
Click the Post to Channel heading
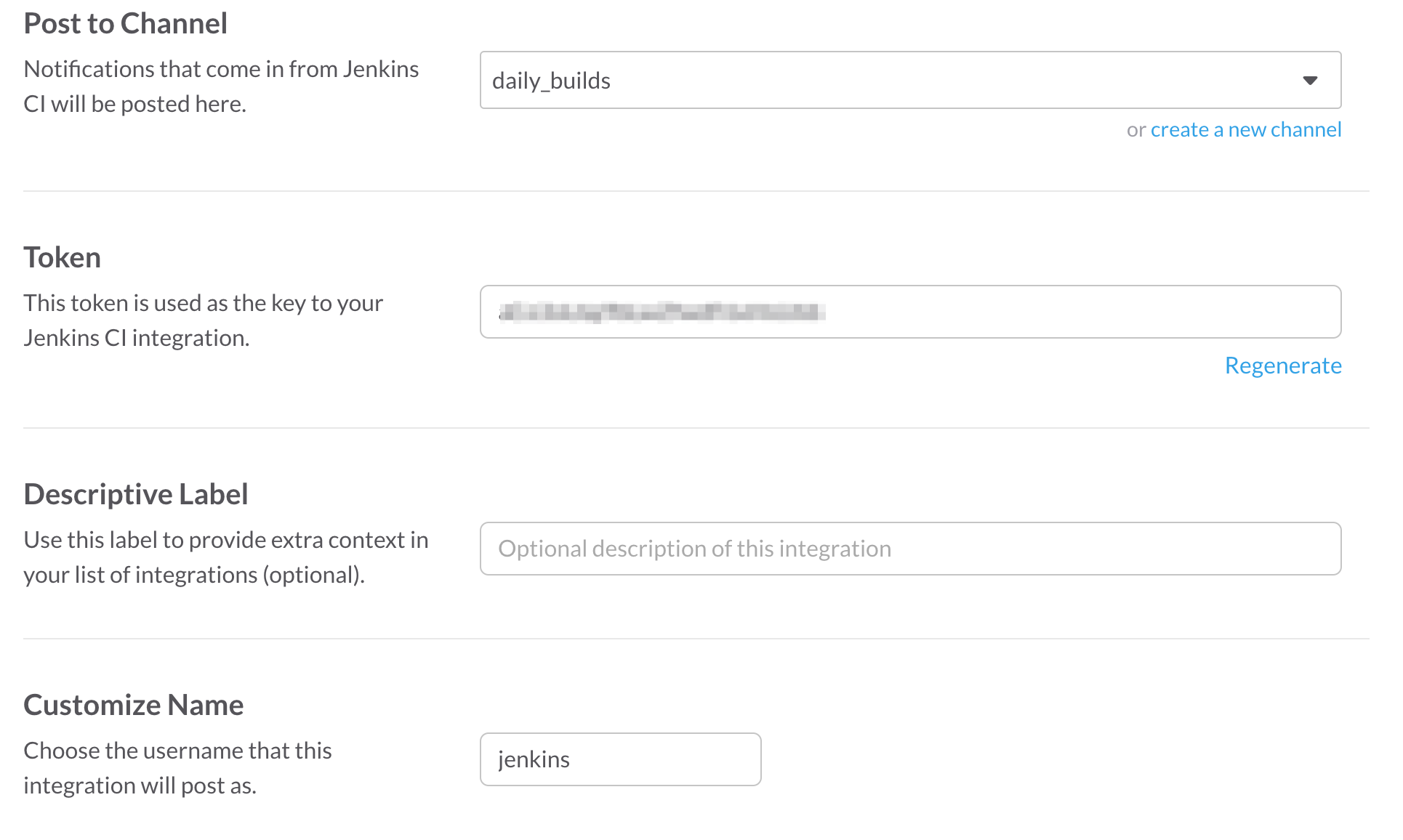[126, 23]
